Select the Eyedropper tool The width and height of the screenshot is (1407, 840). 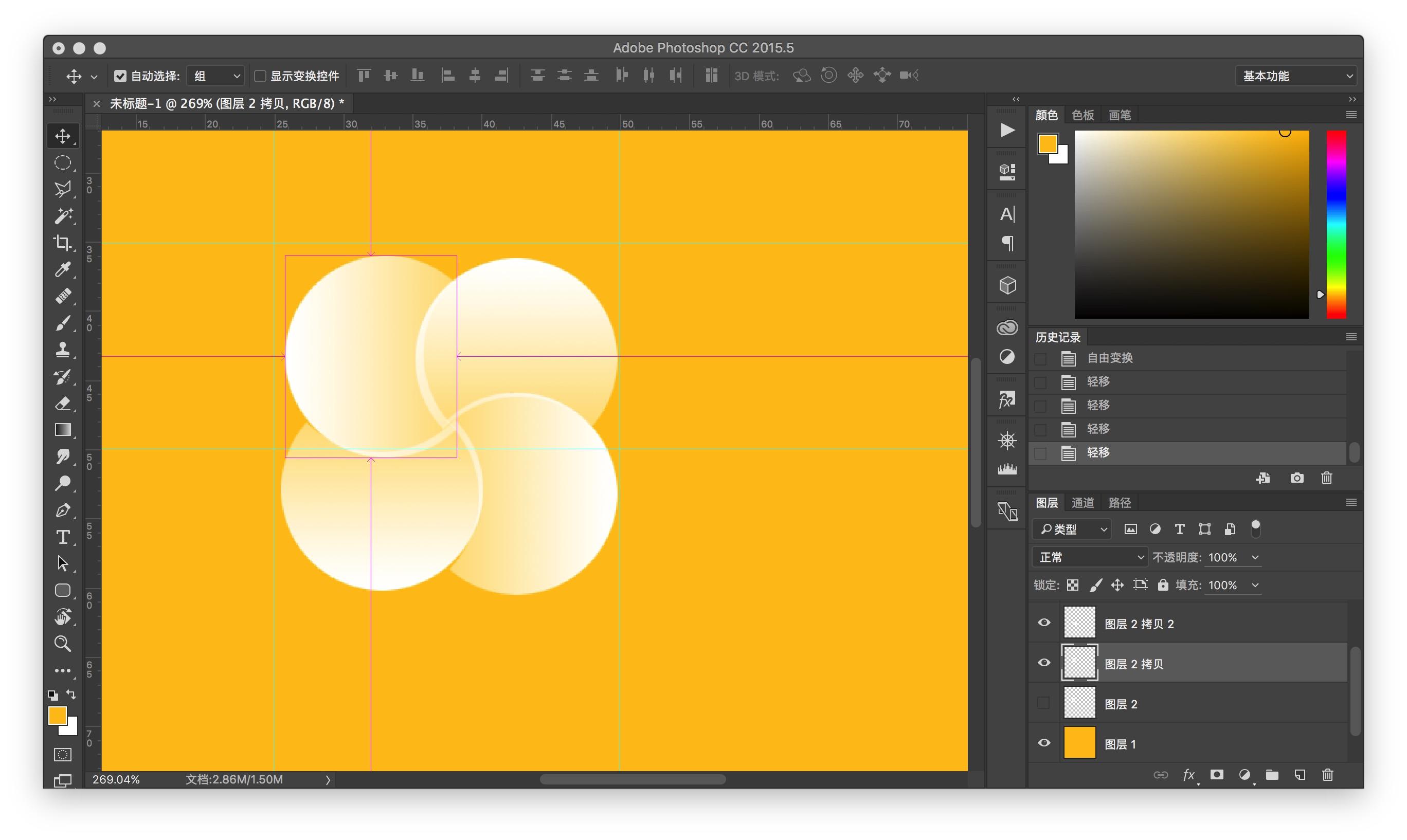point(62,269)
